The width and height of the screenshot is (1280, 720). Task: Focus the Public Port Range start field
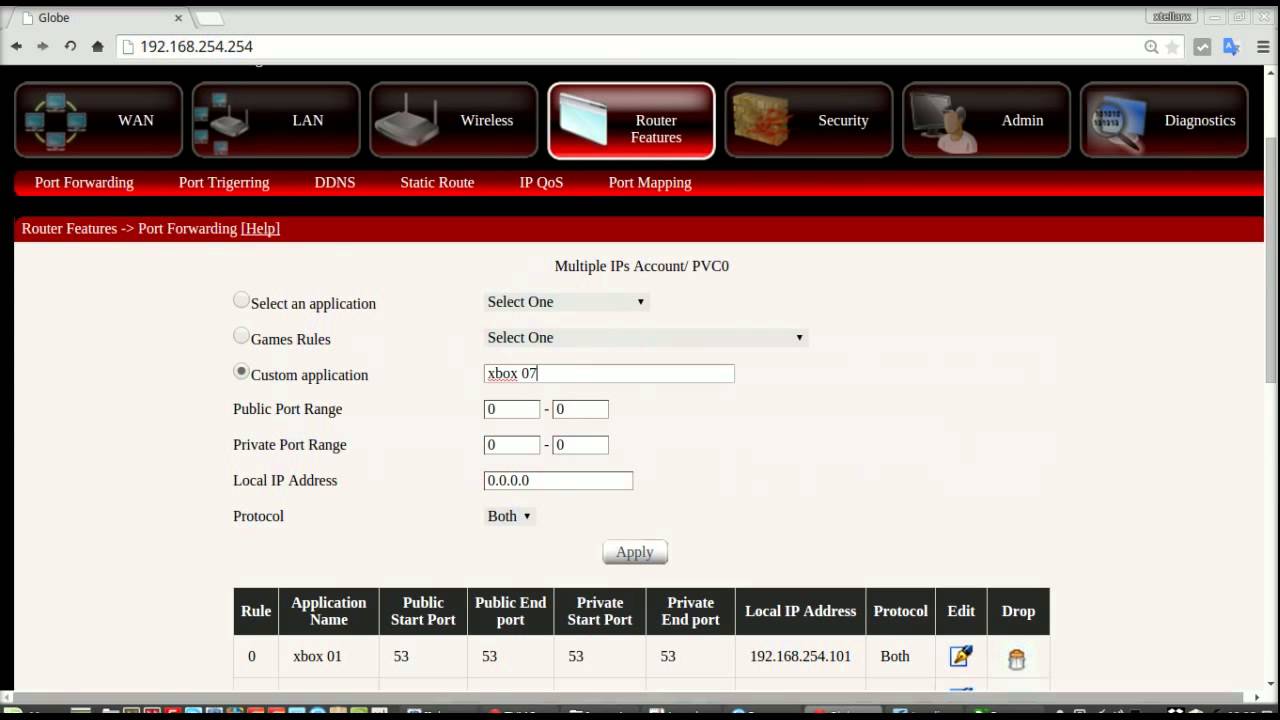[512, 409]
